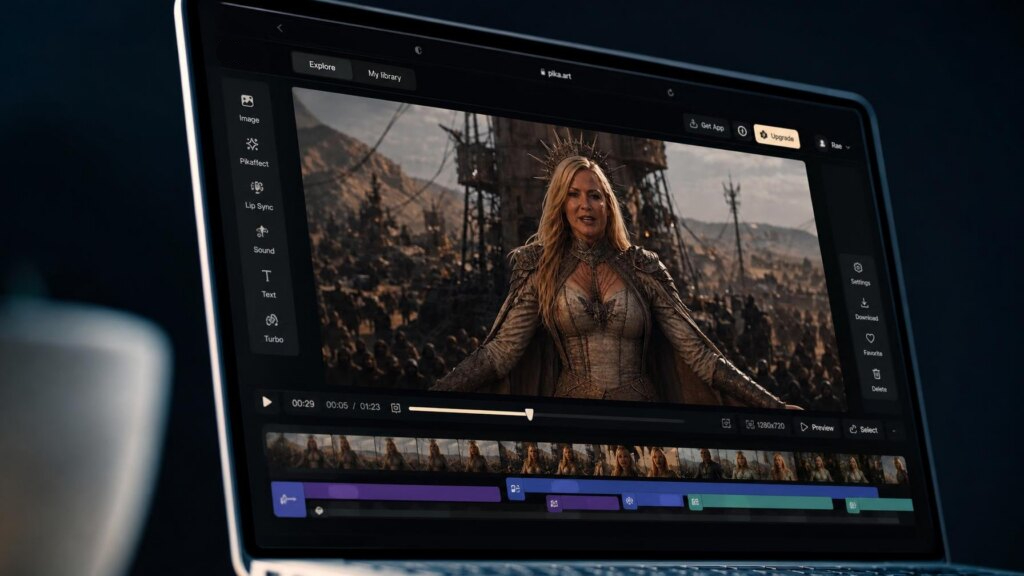Viewport: 1024px width, 576px height.
Task: Play the video with the play button
Action: 266,402
